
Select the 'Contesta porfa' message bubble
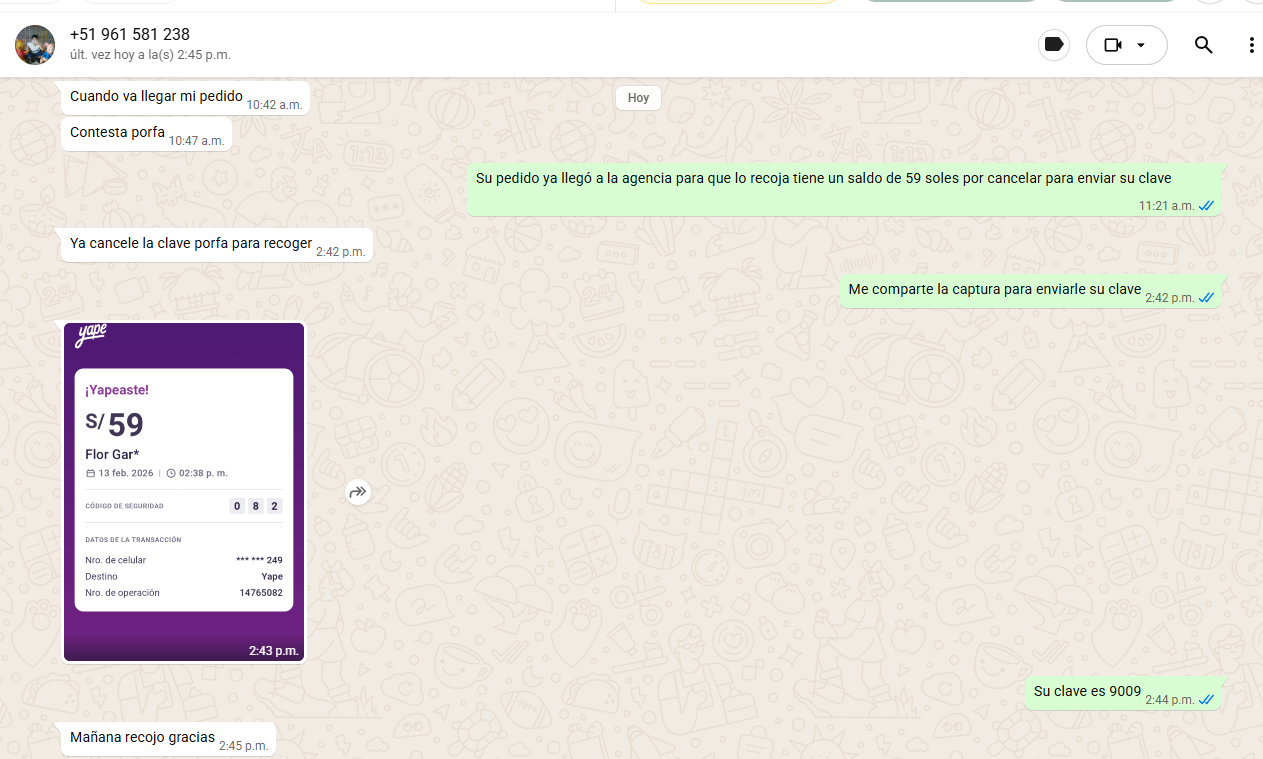pyautogui.click(x=117, y=132)
